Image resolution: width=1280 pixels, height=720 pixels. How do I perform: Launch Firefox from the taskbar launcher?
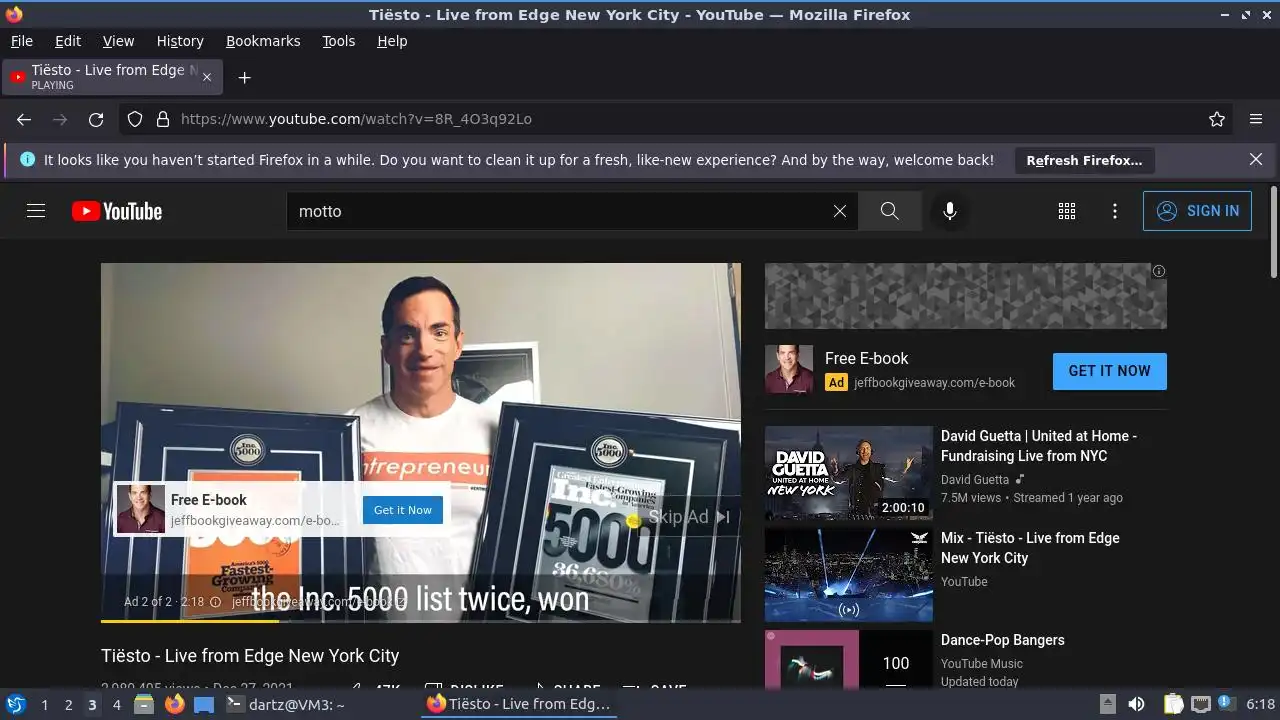click(x=175, y=704)
